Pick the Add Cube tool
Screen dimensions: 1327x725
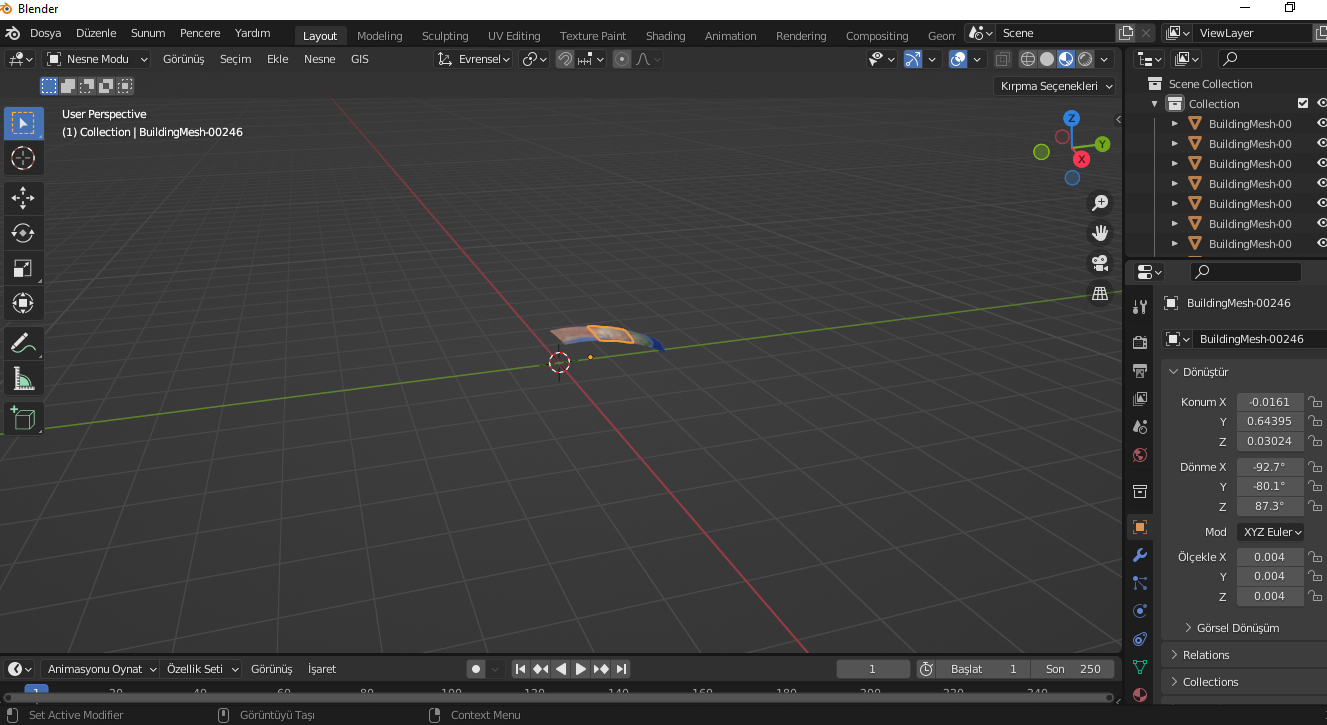point(23,418)
